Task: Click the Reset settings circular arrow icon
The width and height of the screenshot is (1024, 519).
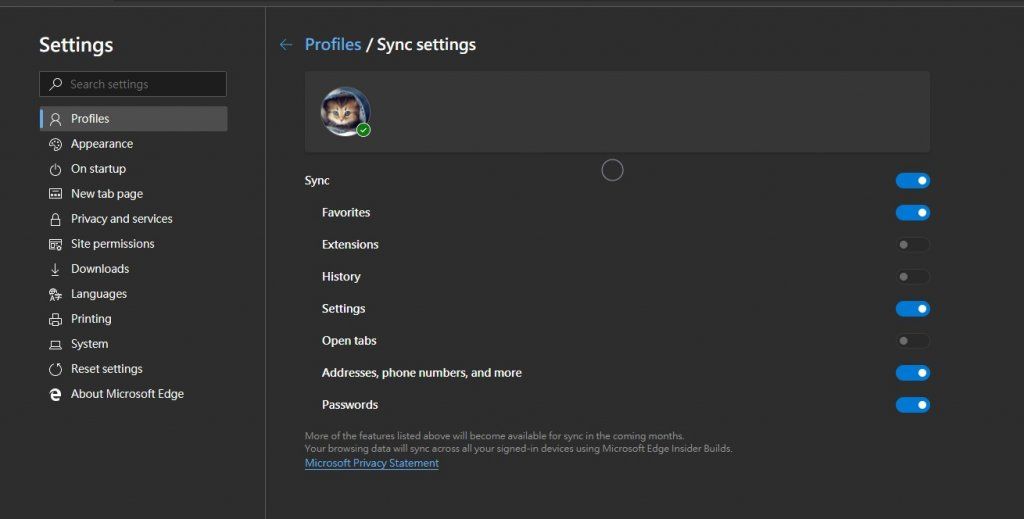Action: [56, 370]
